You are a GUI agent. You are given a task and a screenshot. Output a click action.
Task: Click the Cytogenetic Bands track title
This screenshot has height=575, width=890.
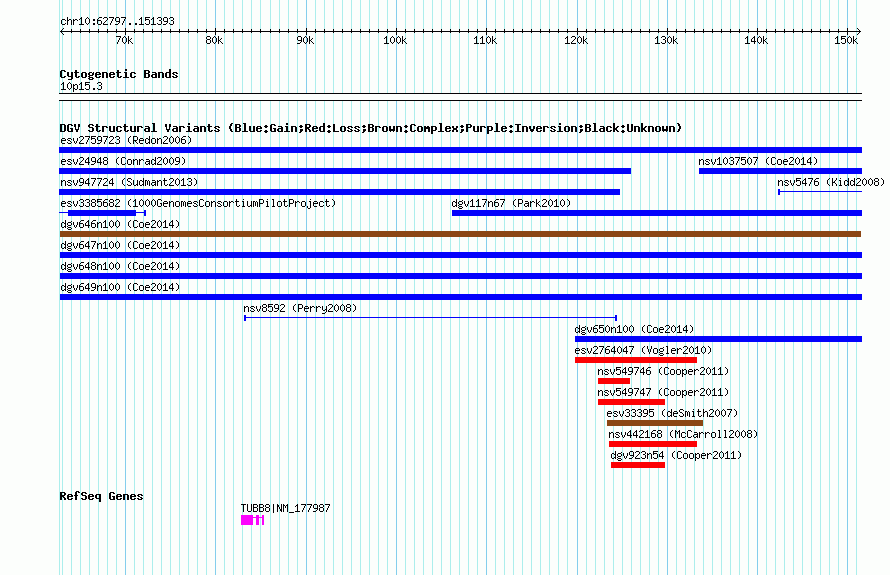point(119,74)
